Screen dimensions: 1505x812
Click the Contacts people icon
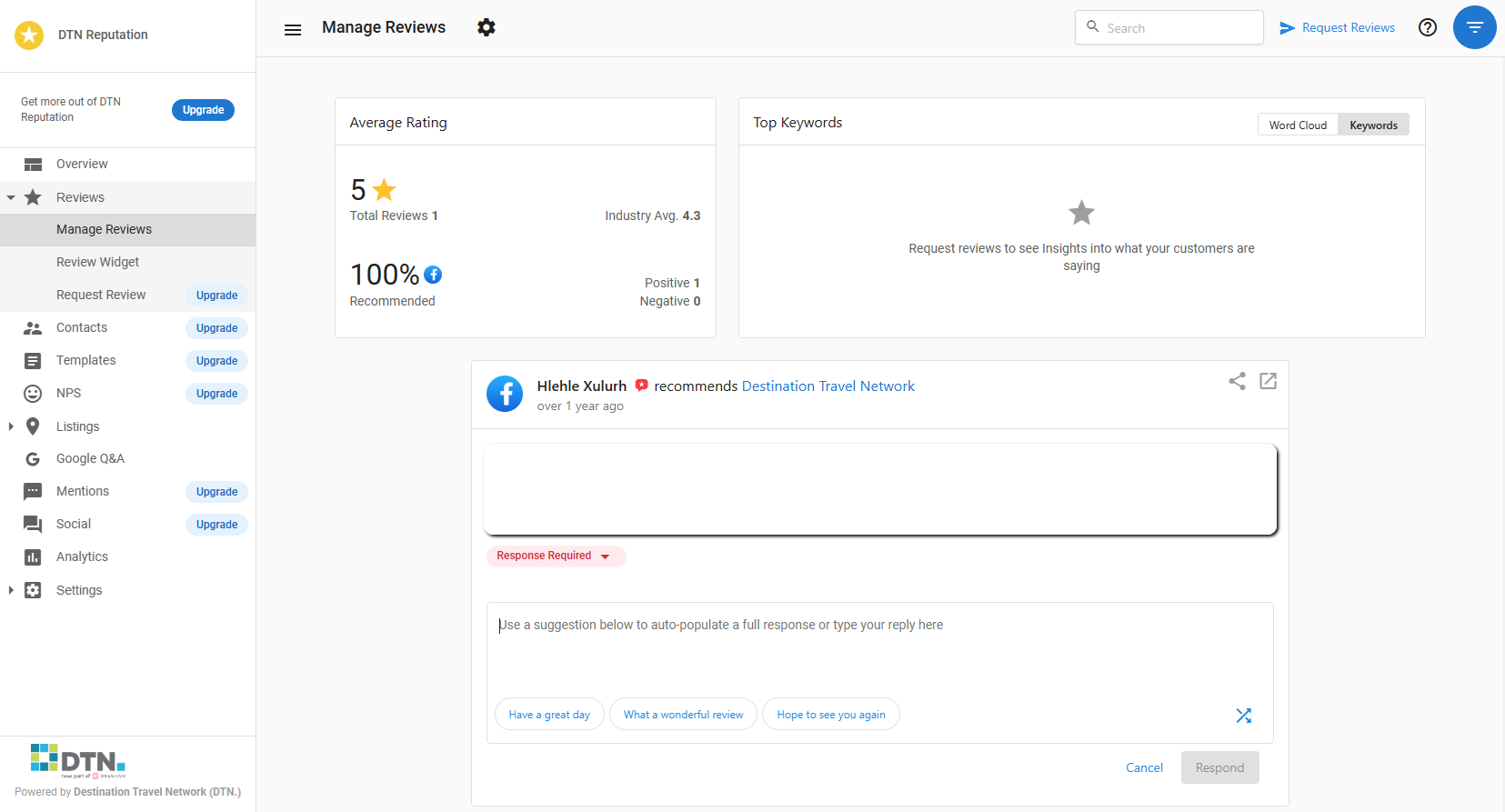click(x=33, y=328)
